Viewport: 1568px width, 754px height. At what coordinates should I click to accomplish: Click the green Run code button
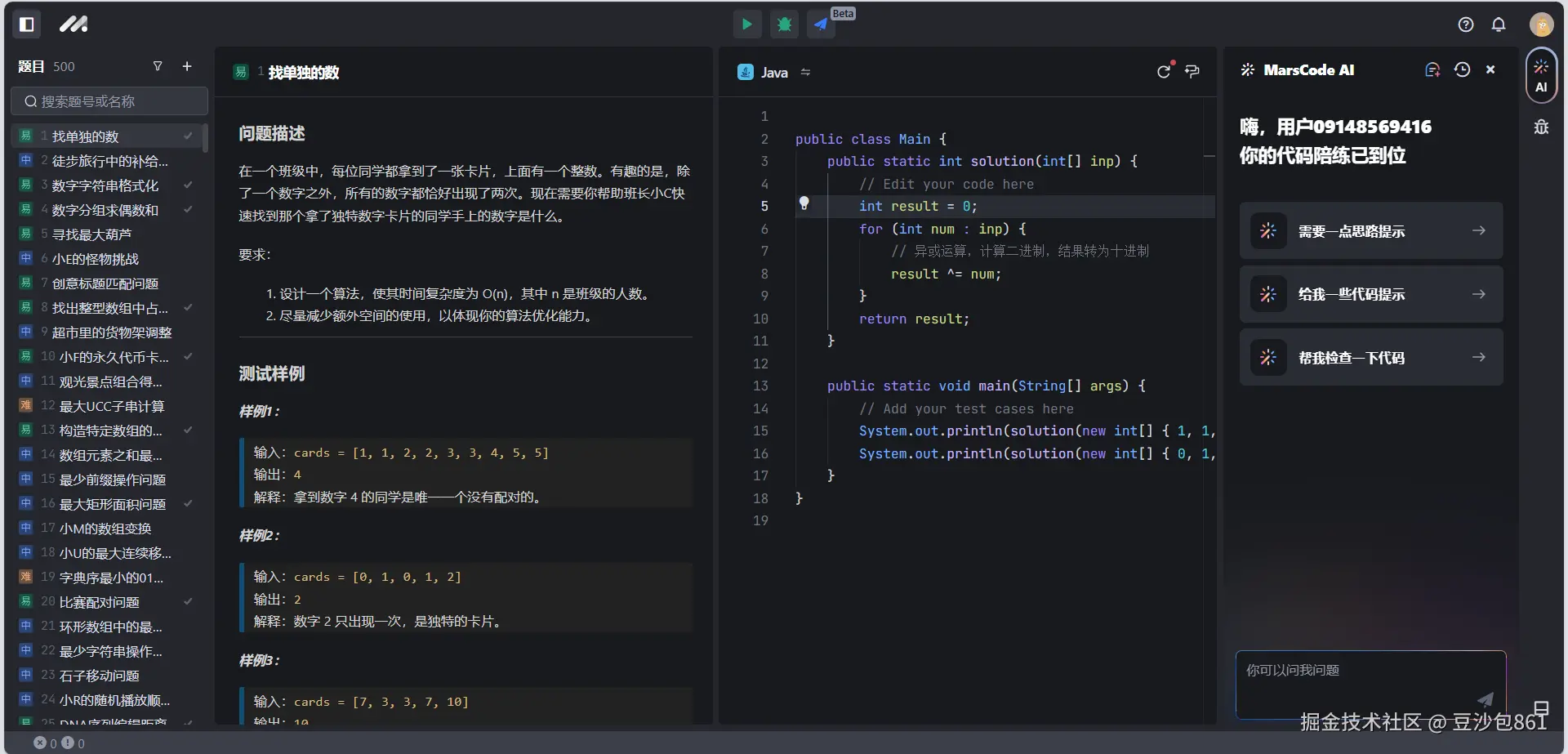coord(746,25)
